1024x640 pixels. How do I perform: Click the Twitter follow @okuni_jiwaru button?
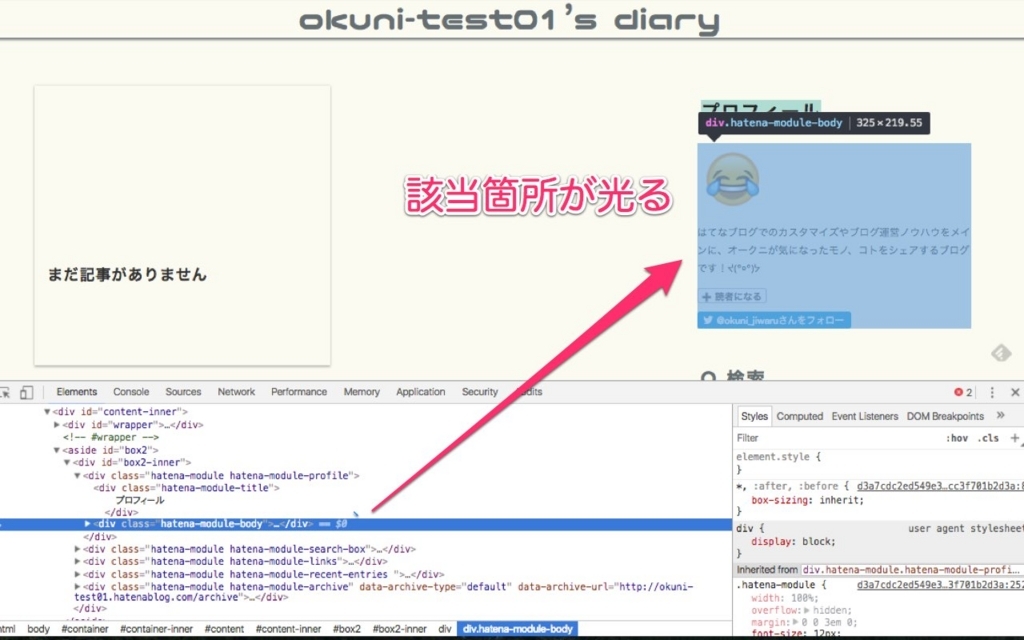(x=774, y=320)
